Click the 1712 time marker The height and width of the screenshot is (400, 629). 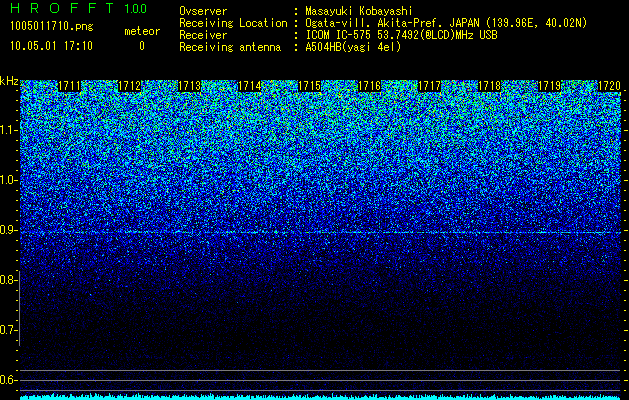[x=130, y=86]
